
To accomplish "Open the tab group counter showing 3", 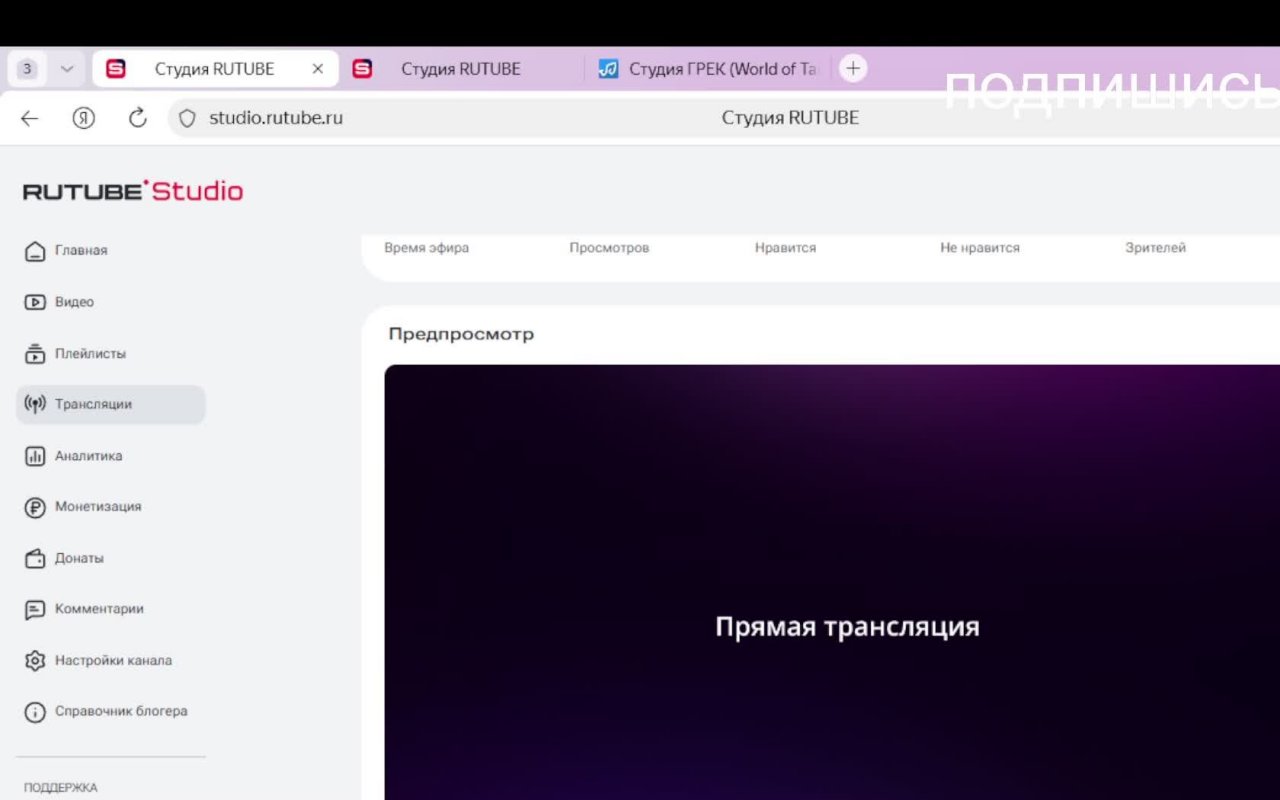I will click(28, 69).
